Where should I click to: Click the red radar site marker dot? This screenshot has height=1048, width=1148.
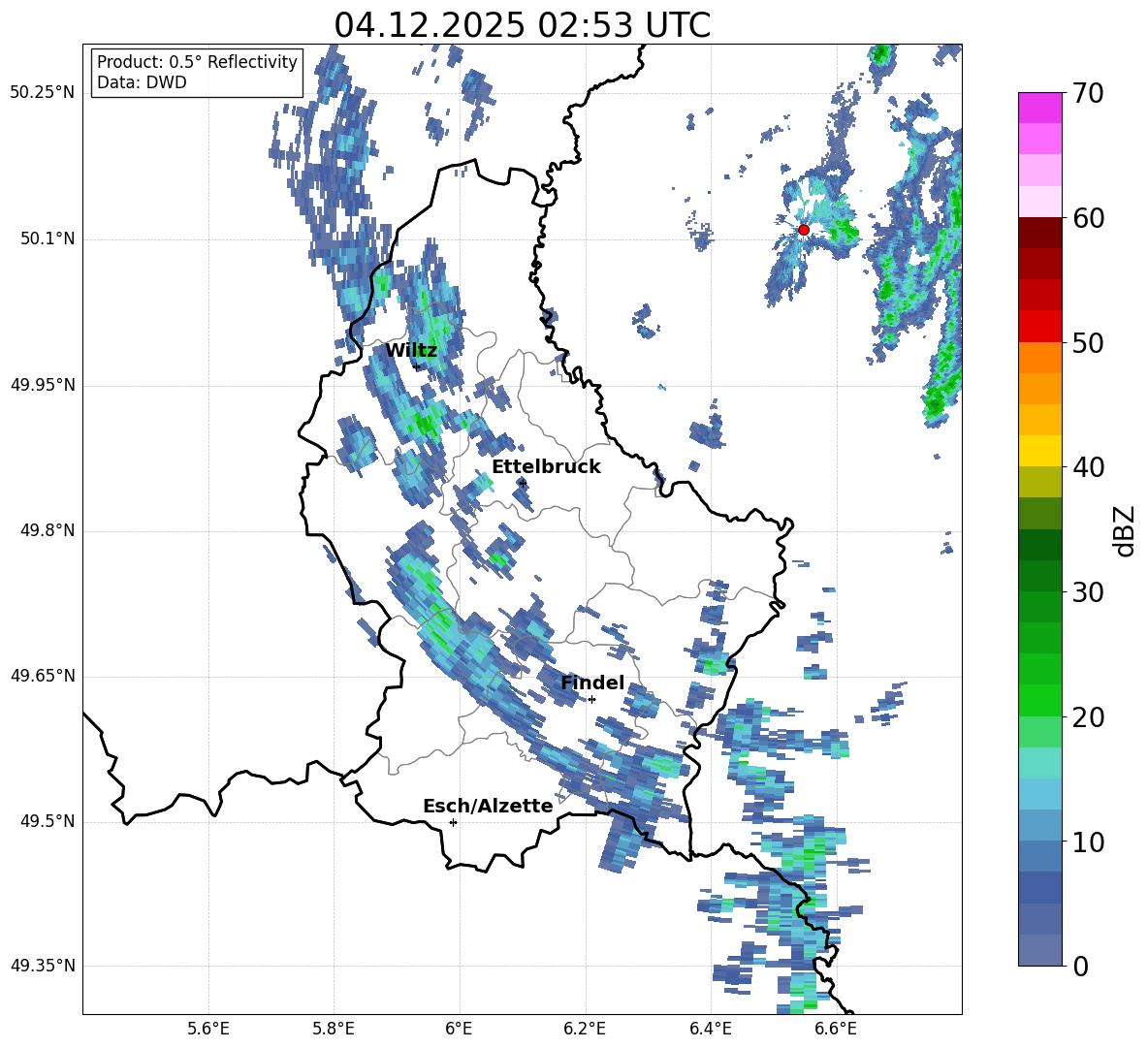[x=803, y=230]
